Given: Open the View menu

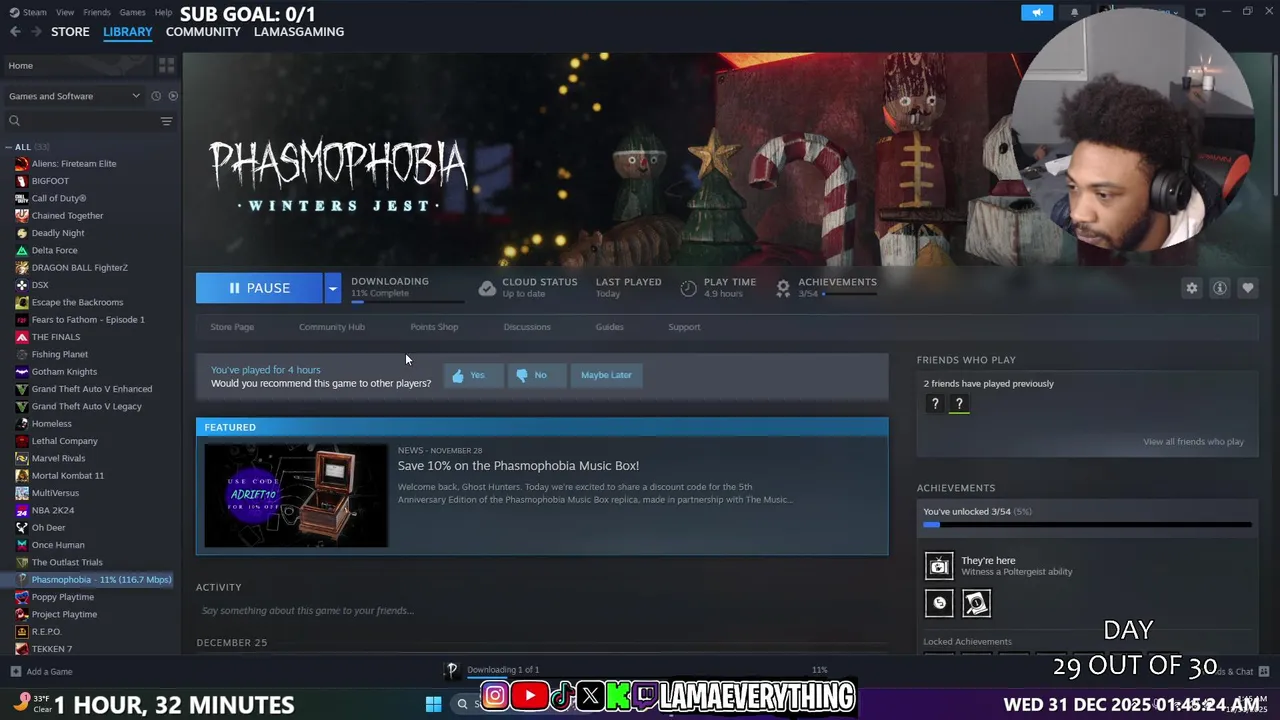Looking at the screenshot, I should (x=65, y=12).
